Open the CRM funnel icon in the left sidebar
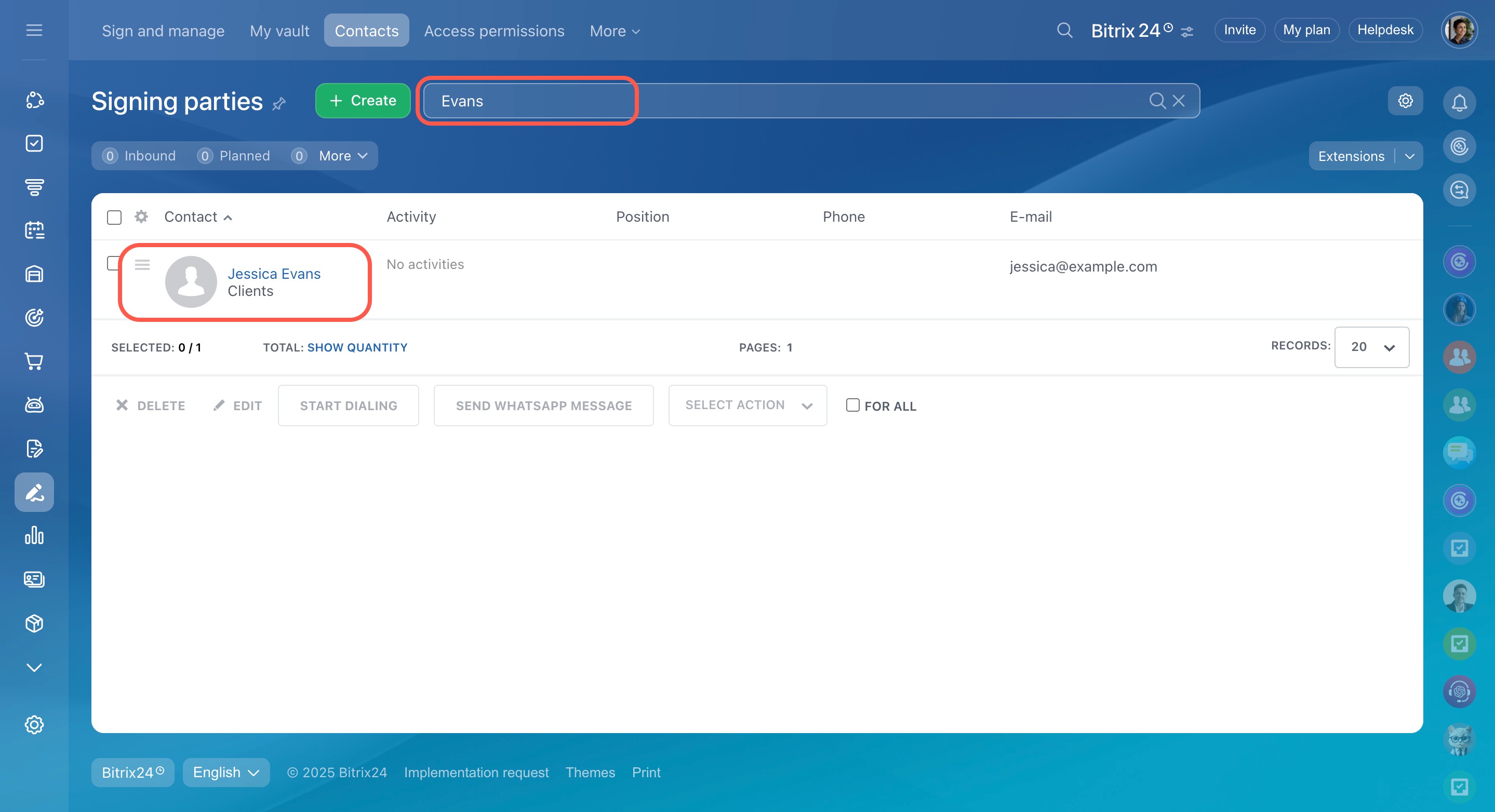The width and height of the screenshot is (1495, 812). (34, 187)
